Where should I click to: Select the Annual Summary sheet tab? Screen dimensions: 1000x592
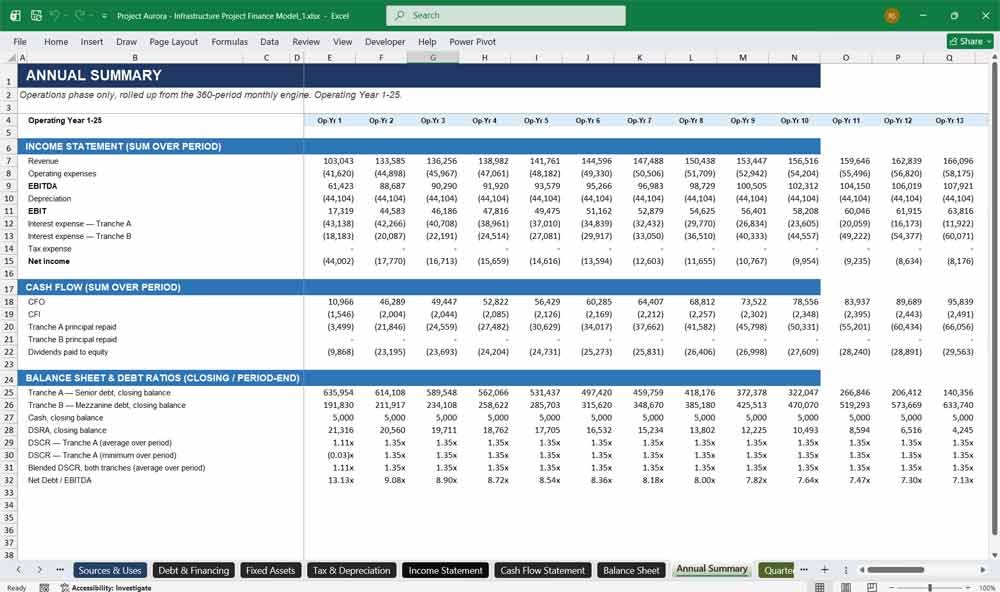[x=712, y=569]
